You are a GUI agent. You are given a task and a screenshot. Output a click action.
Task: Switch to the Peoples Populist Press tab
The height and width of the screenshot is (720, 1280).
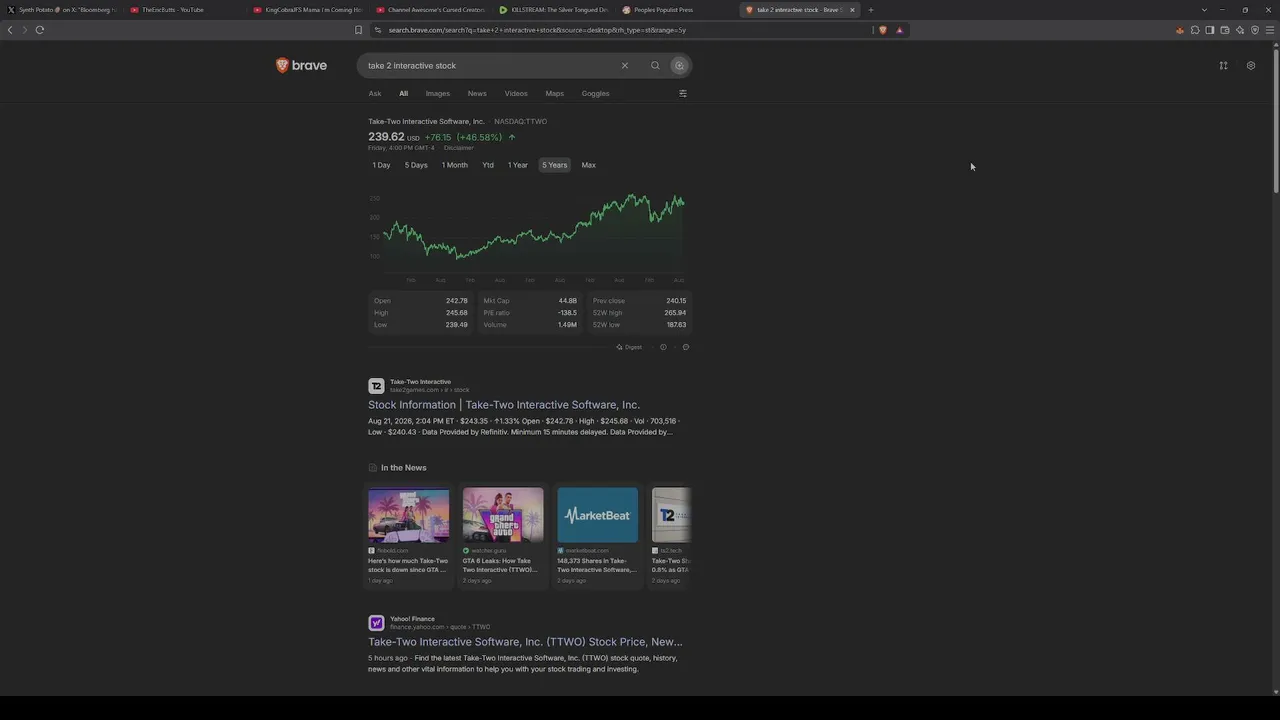pos(676,10)
